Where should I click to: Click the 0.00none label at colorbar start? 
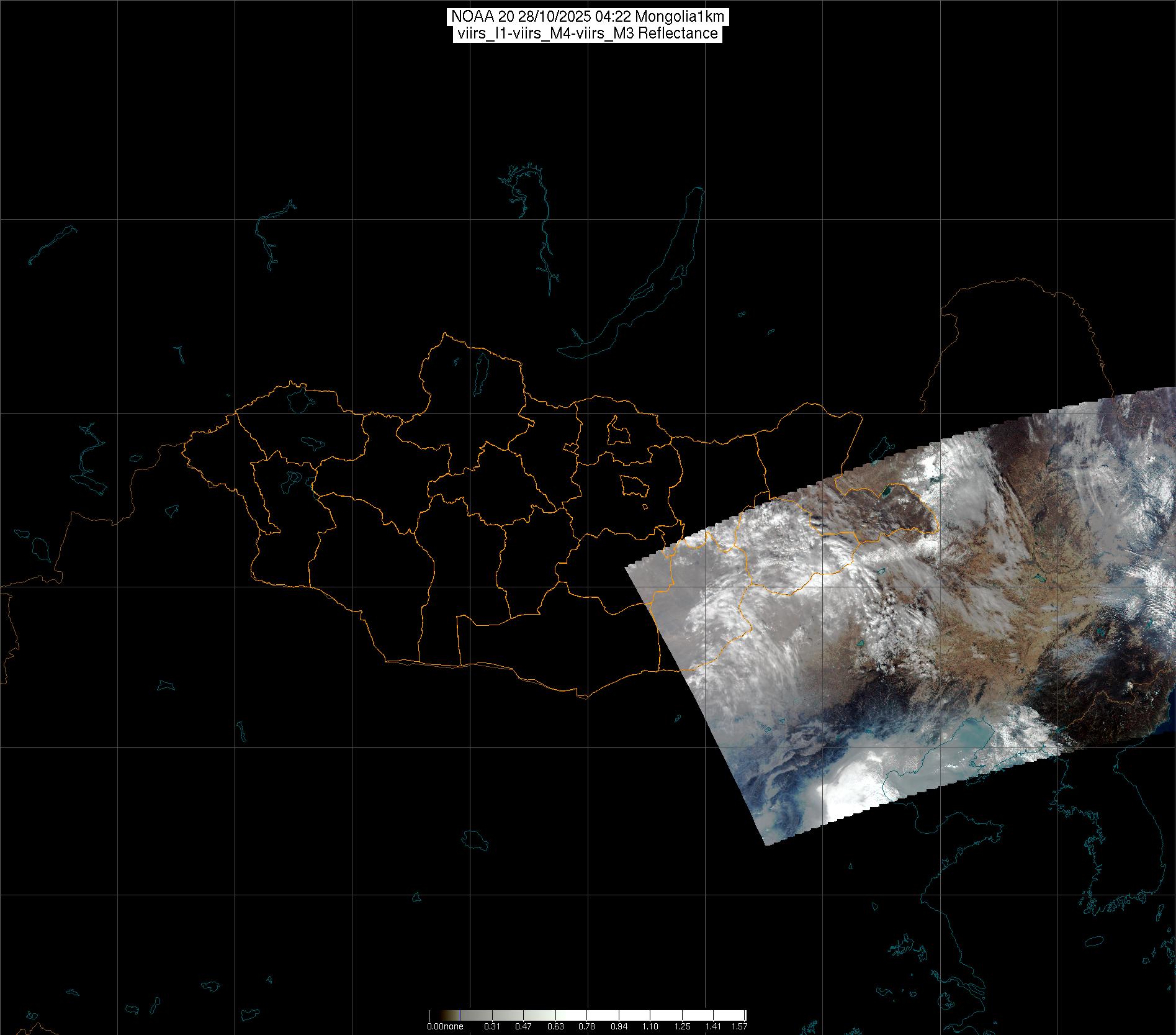coord(445,1026)
